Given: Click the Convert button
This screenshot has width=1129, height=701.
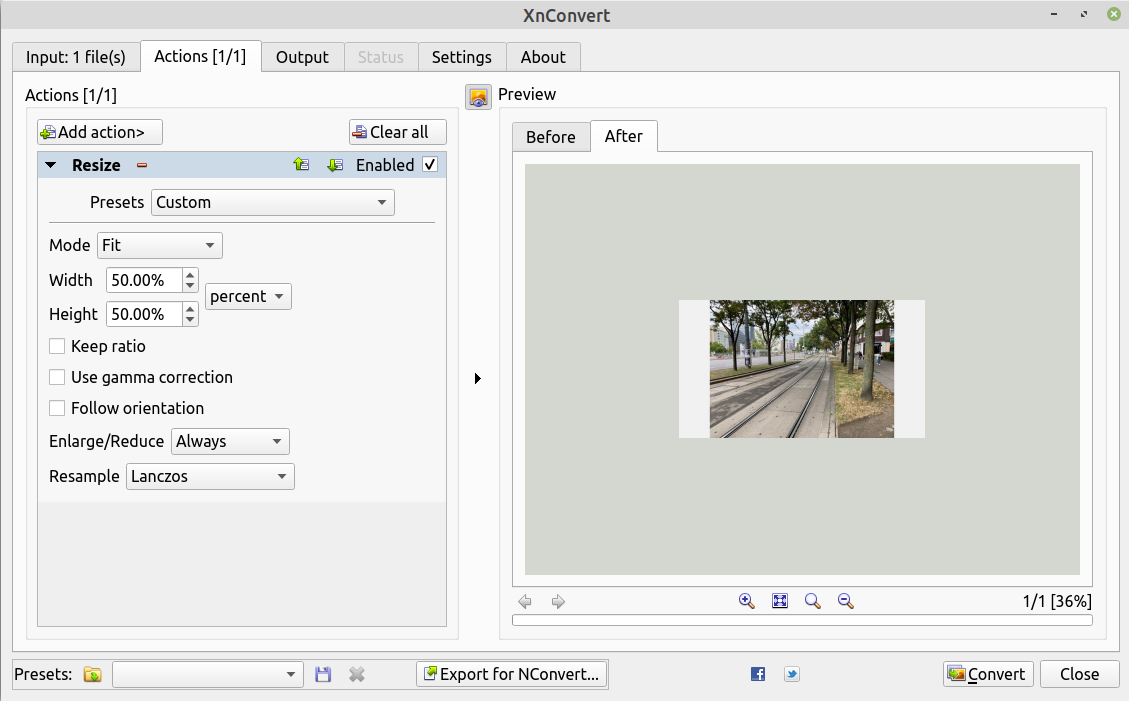Looking at the screenshot, I should click(x=988, y=674).
